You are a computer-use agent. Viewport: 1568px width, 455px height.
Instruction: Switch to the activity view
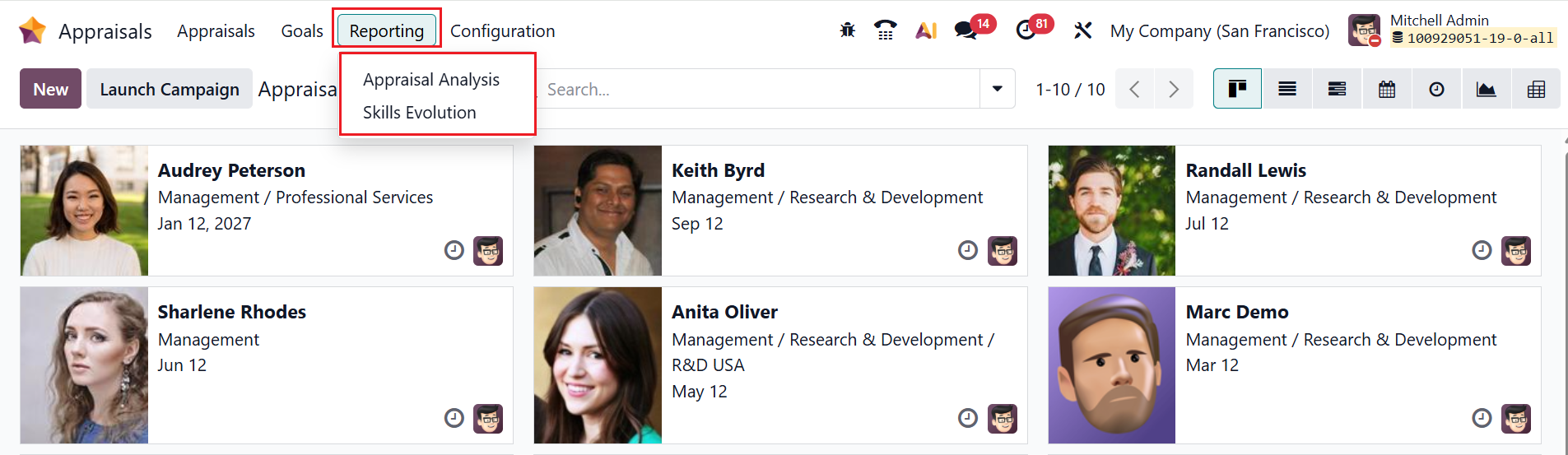[1436, 89]
